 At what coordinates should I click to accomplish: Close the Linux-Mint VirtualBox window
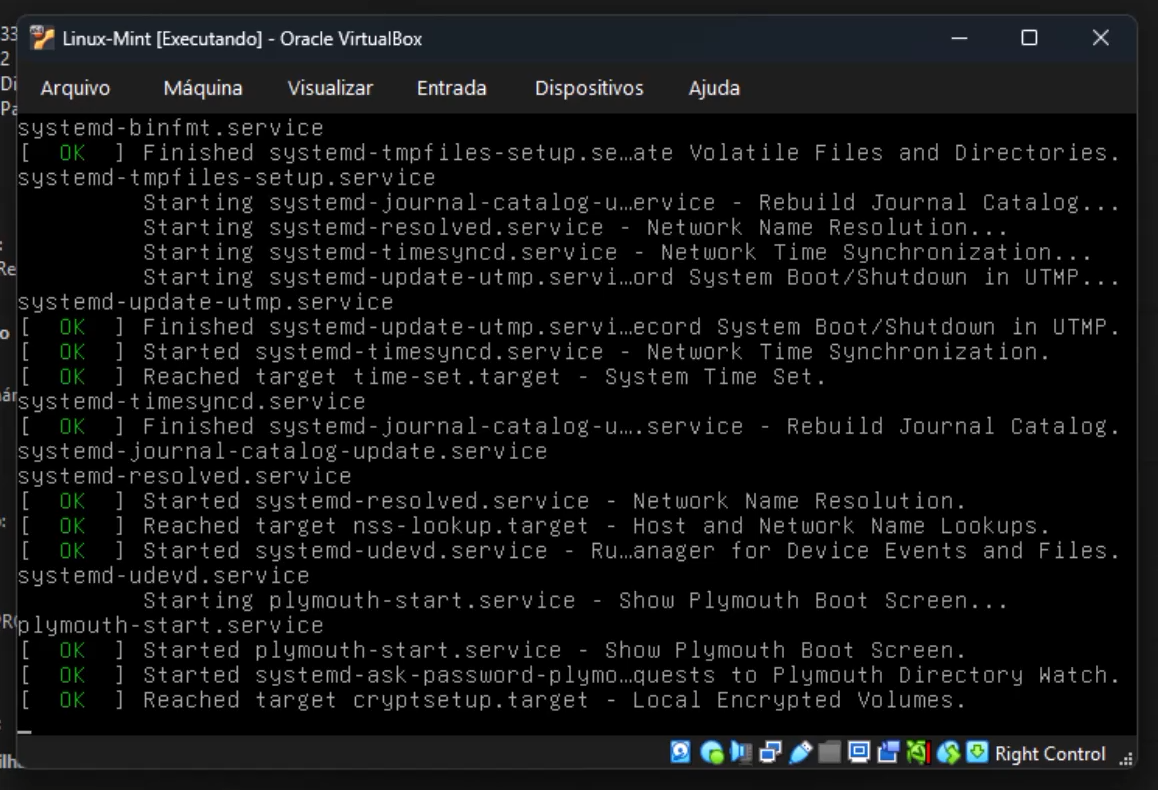[x=1100, y=38]
